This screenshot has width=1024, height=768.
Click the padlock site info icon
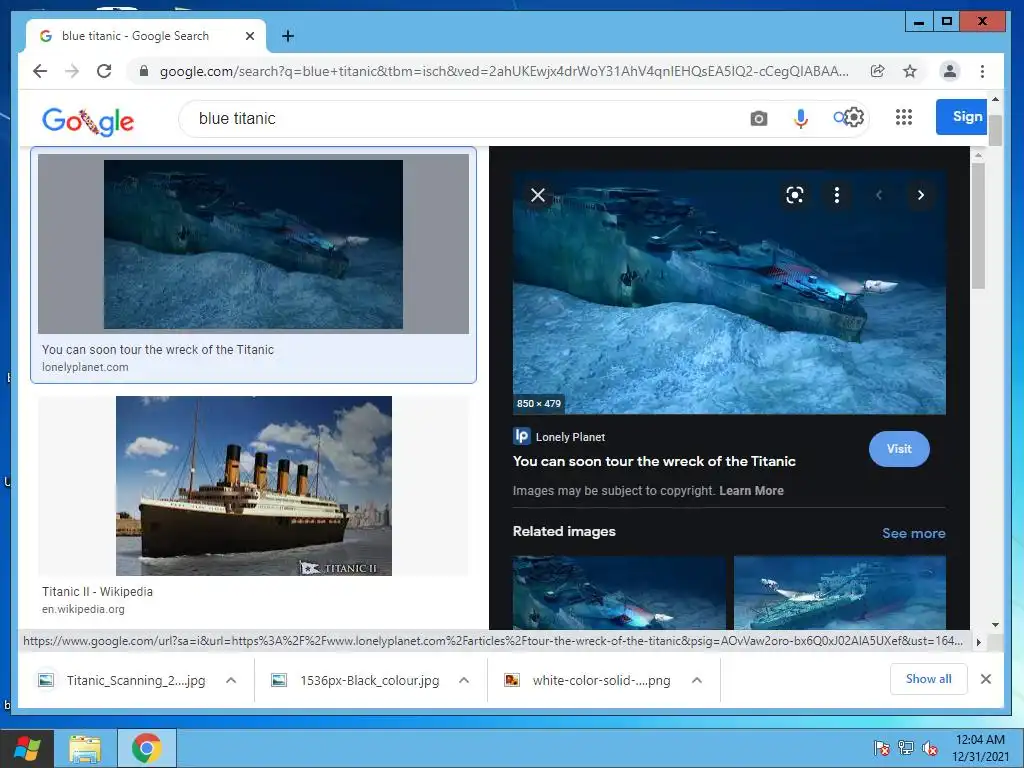[144, 71]
